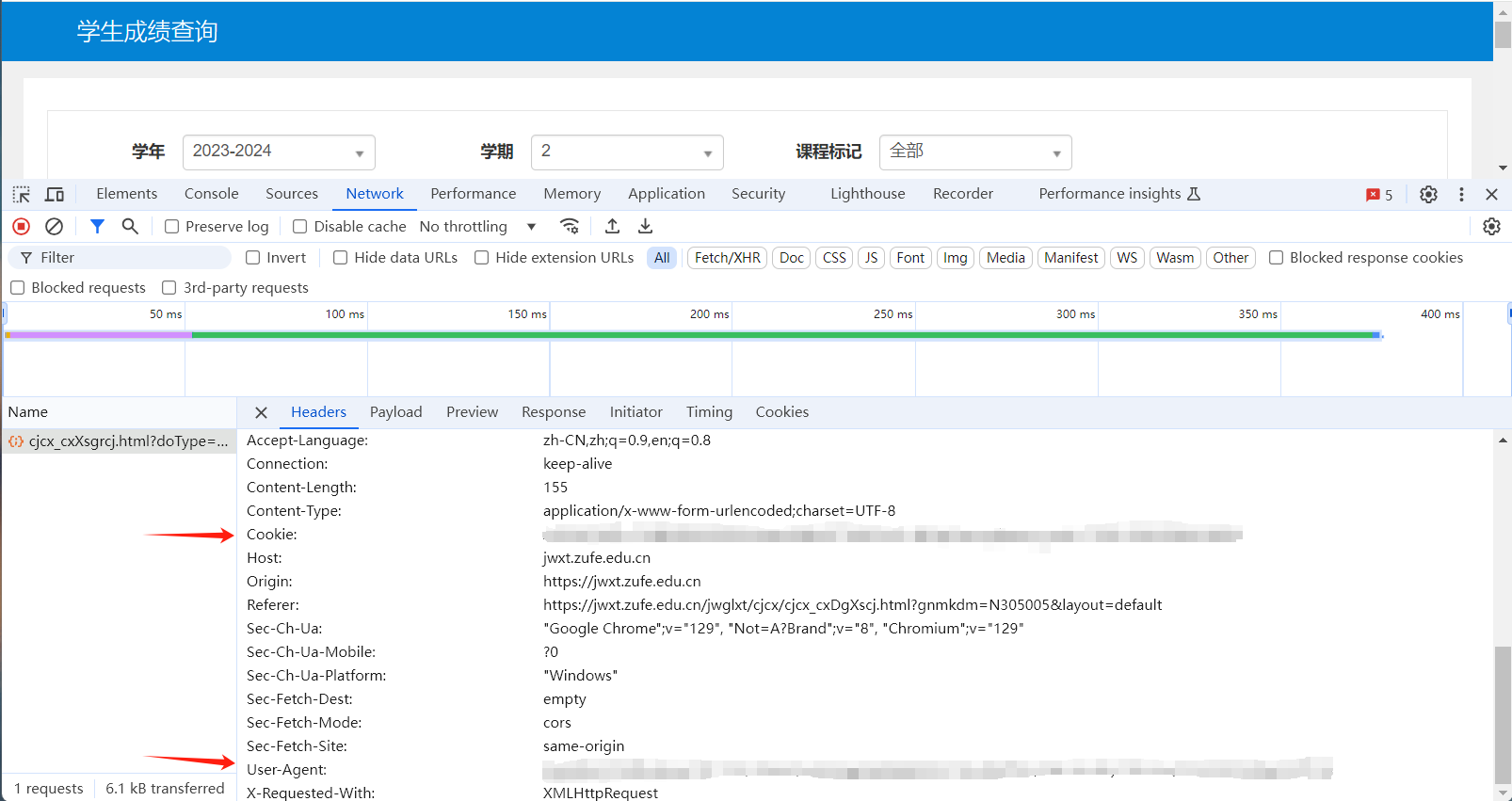Open network settings gear icon

coord(1491,226)
